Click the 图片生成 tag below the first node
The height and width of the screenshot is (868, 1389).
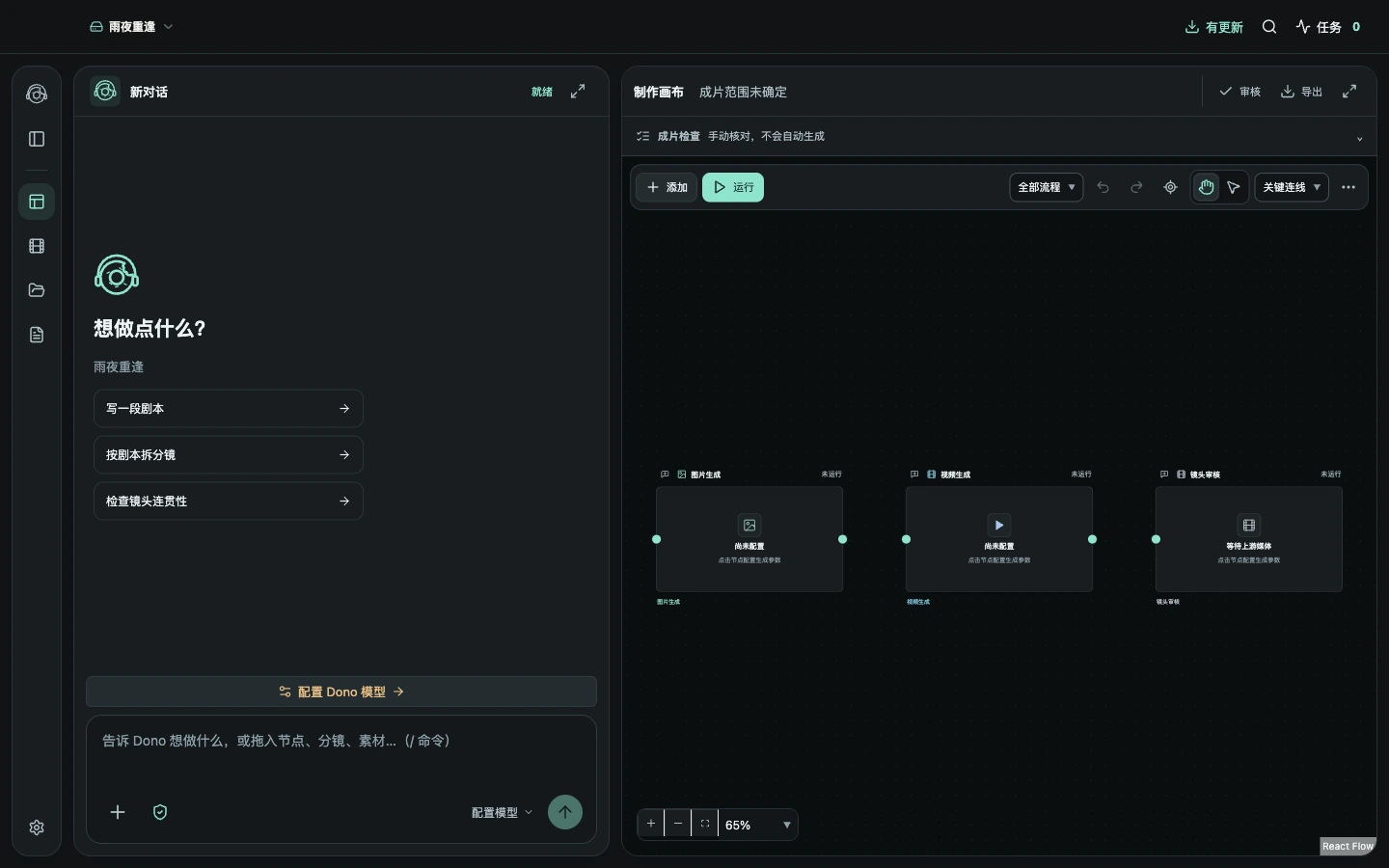(x=668, y=602)
